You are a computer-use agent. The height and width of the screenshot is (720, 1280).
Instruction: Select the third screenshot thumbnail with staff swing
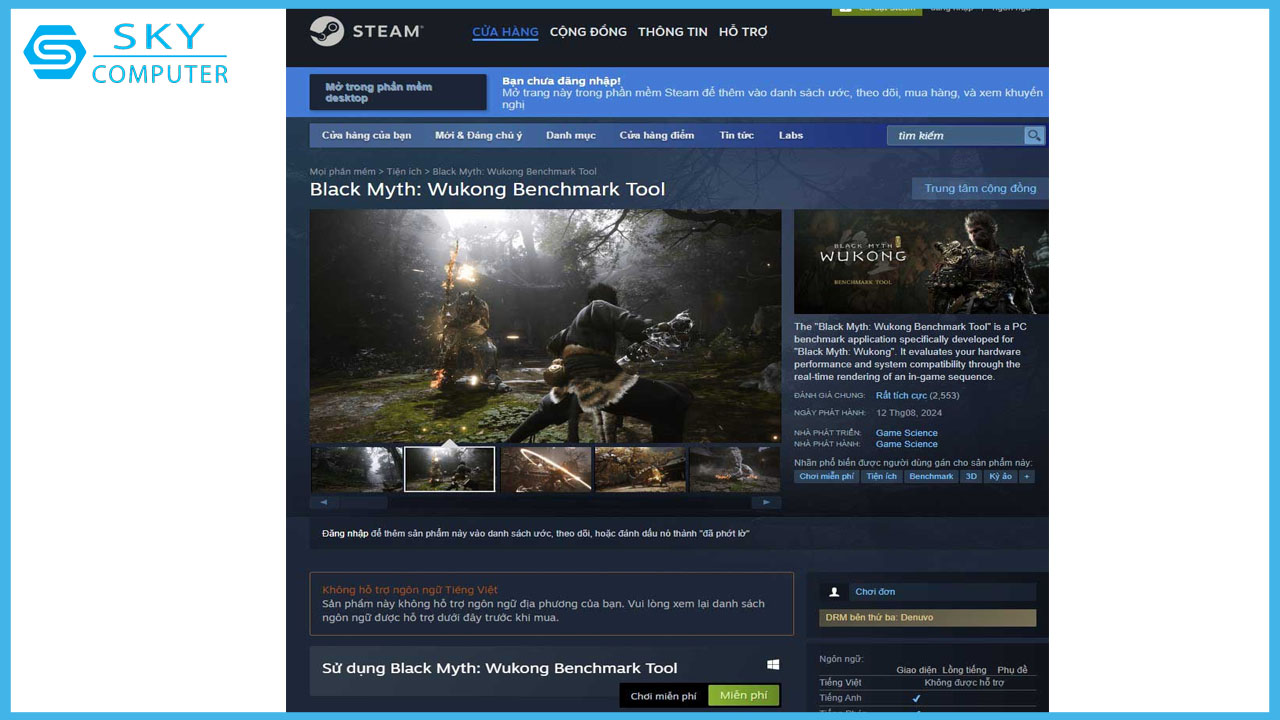point(546,469)
